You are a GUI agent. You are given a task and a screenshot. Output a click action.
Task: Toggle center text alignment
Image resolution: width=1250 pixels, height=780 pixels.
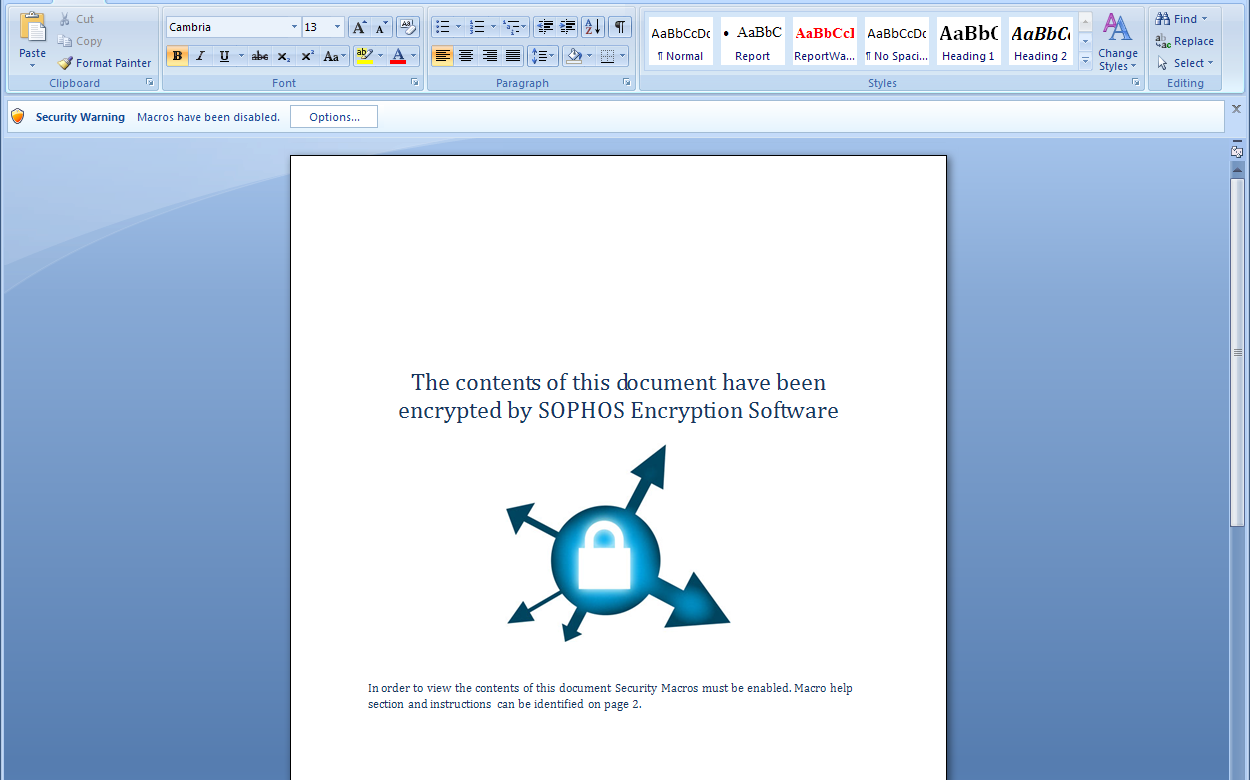coord(466,56)
